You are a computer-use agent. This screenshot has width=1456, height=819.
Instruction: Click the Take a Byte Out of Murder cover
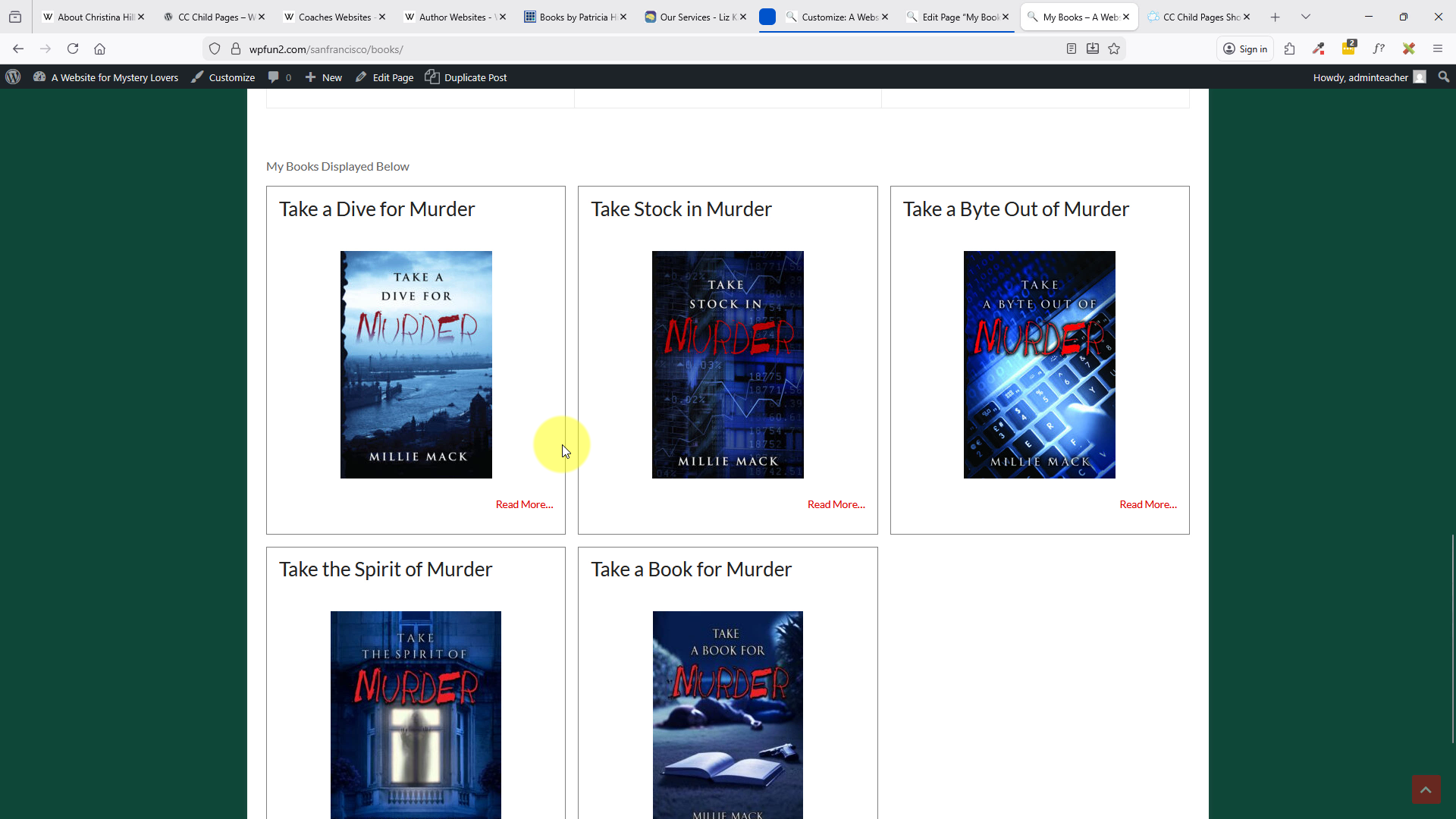coord(1039,365)
